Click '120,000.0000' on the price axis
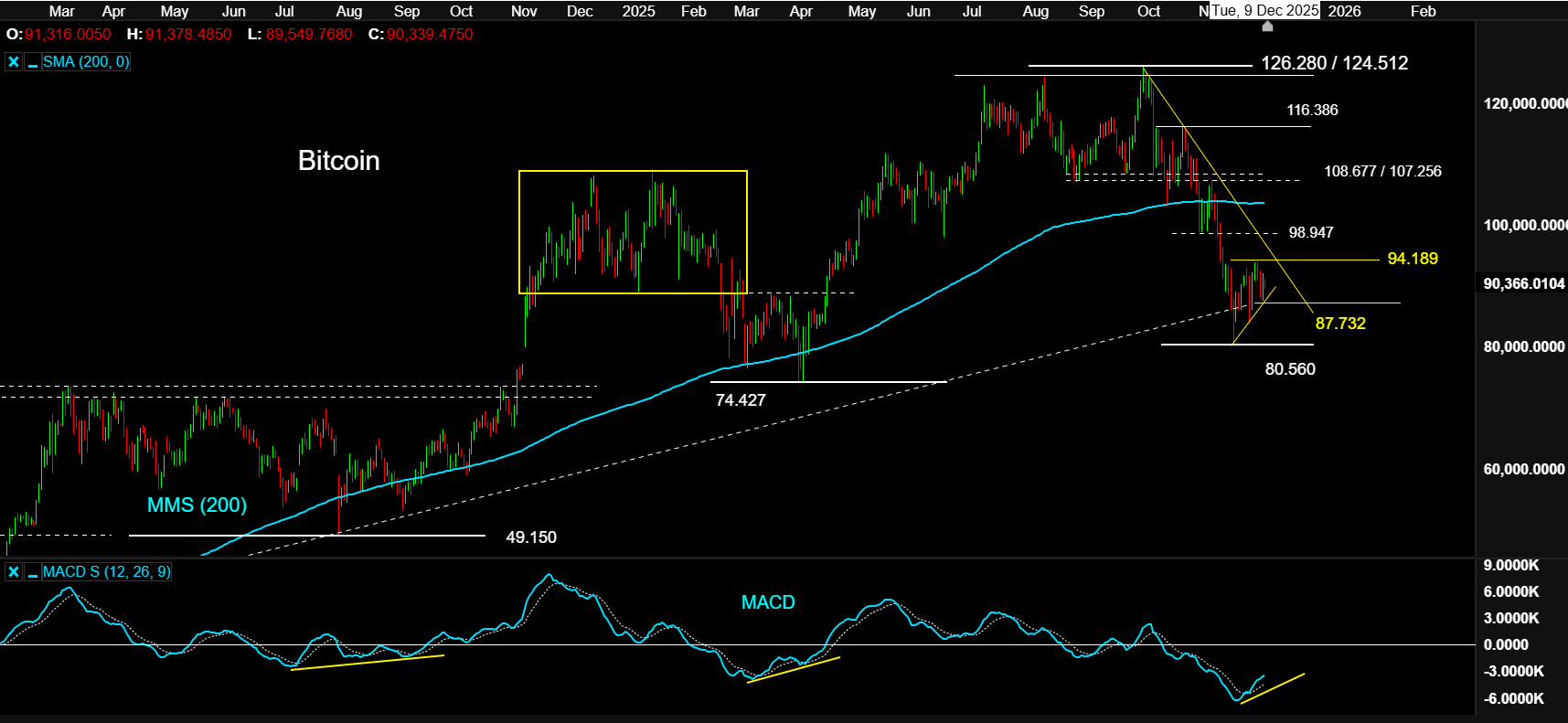1568x723 pixels. pos(1525,103)
